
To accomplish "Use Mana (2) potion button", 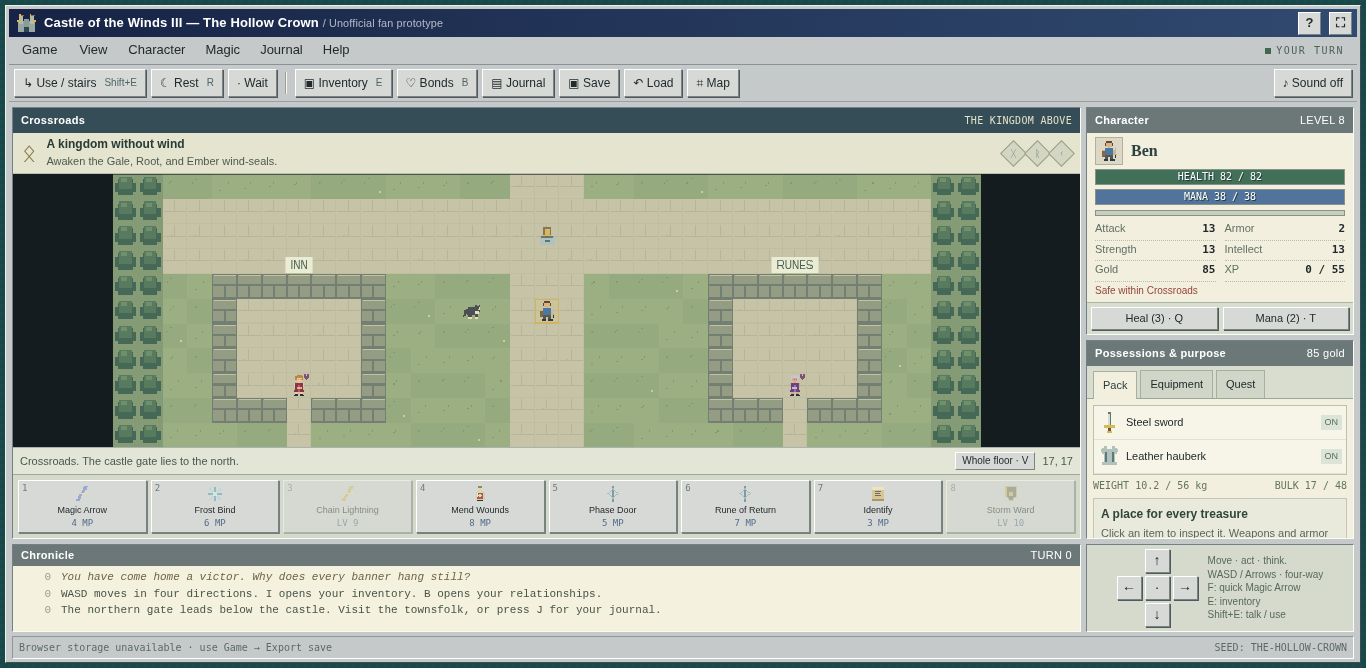I will (1286, 319).
